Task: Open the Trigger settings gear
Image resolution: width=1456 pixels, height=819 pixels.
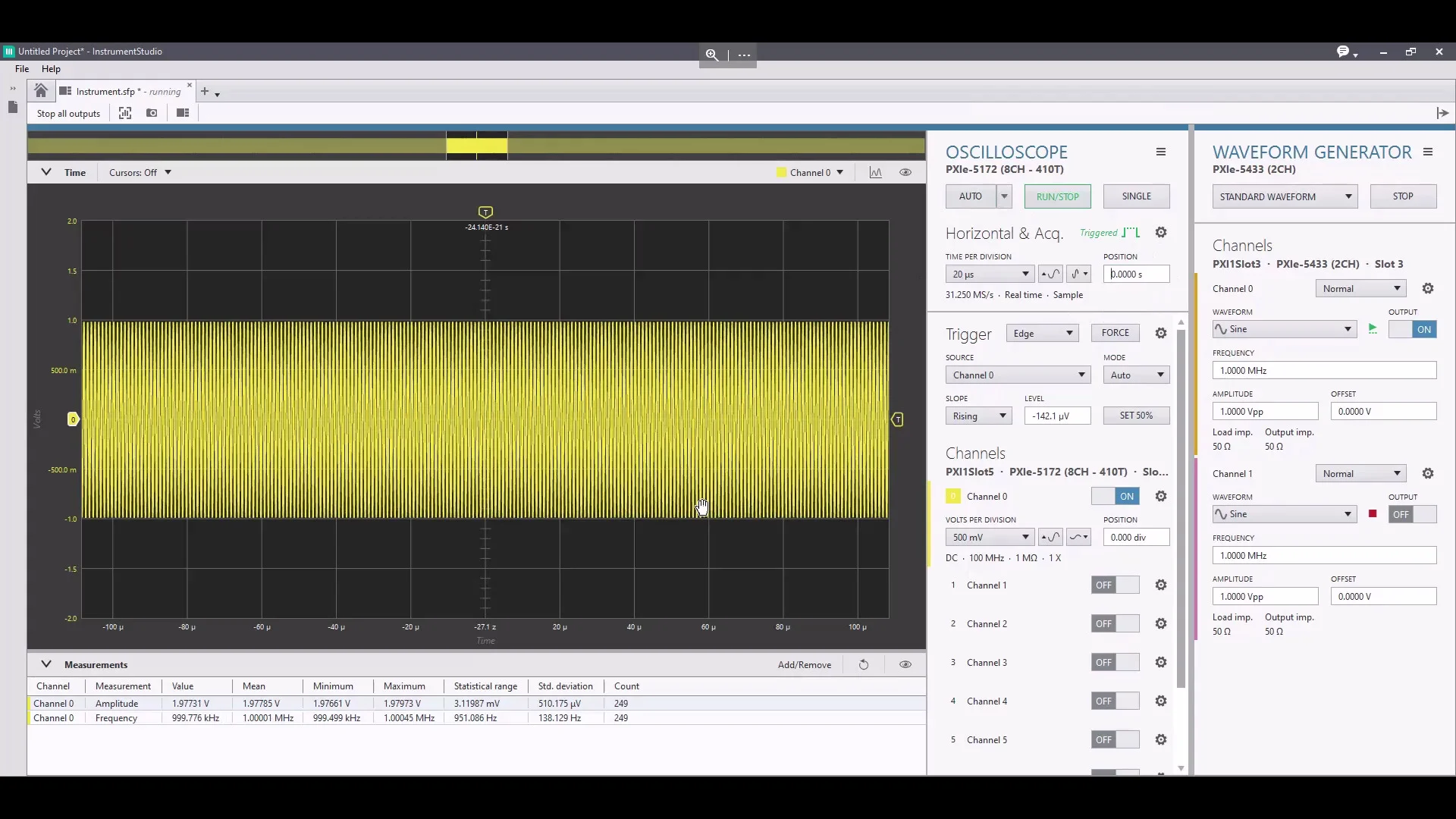Action: point(1161,333)
